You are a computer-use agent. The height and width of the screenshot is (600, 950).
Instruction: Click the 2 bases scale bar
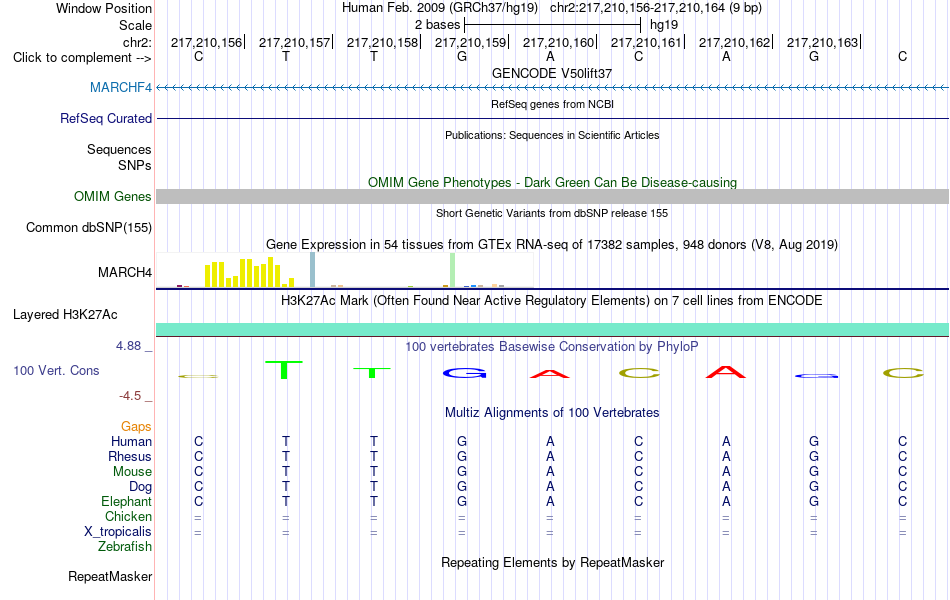point(552,25)
